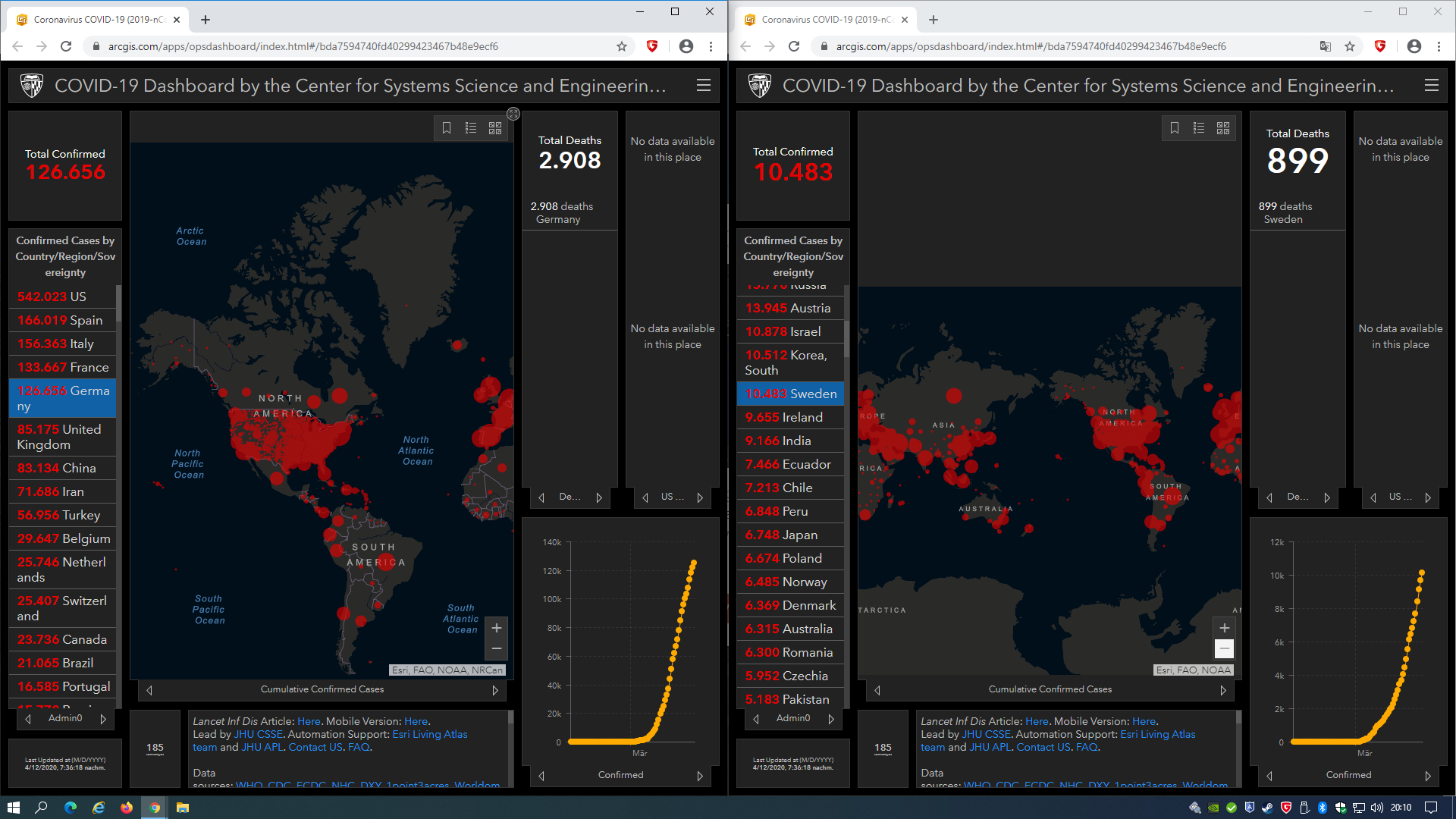The width and height of the screenshot is (1456, 819).
Task: Previous arrow beside Admin0 in right panel
Action: (x=756, y=719)
